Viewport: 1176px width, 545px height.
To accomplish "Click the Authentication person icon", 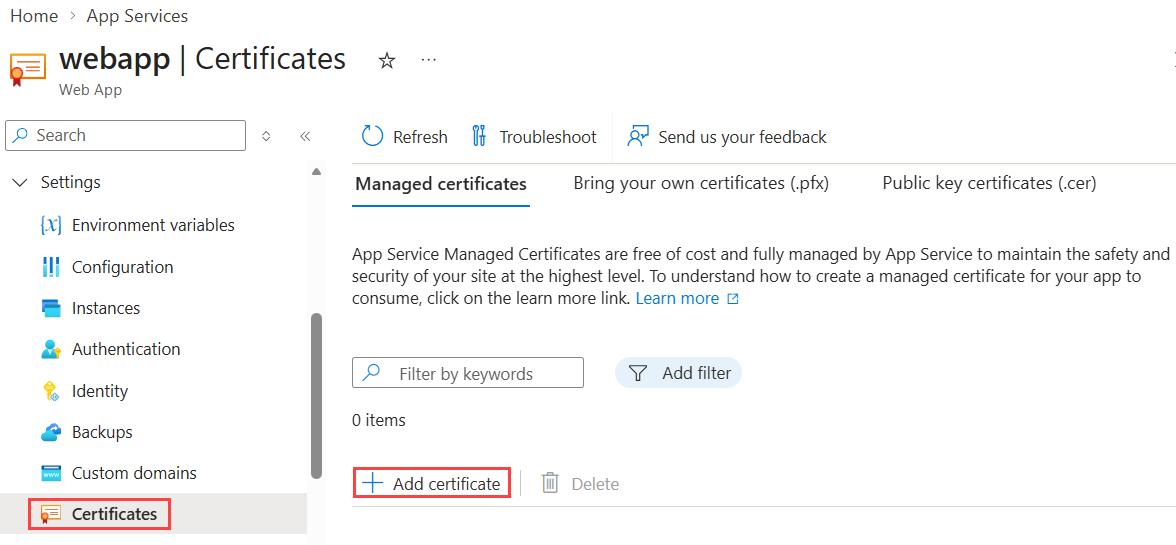I will coord(50,349).
